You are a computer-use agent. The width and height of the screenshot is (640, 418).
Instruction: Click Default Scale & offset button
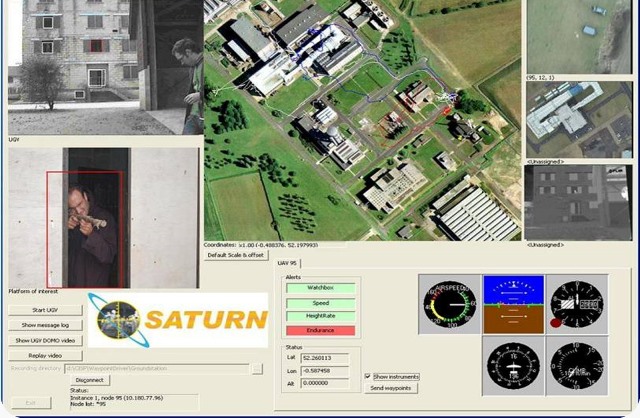(x=237, y=255)
